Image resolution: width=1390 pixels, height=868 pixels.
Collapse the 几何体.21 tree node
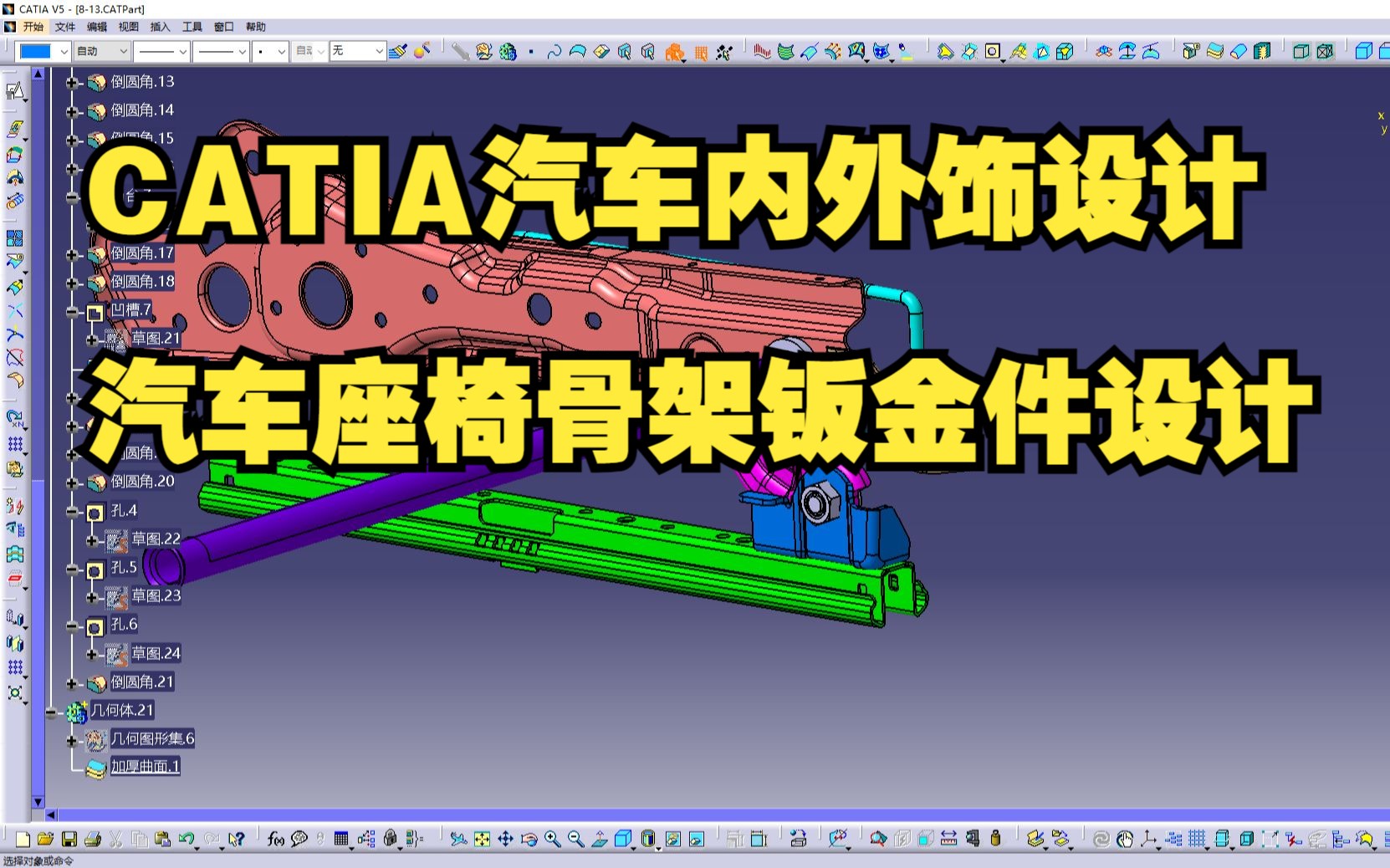click(x=52, y=712)
